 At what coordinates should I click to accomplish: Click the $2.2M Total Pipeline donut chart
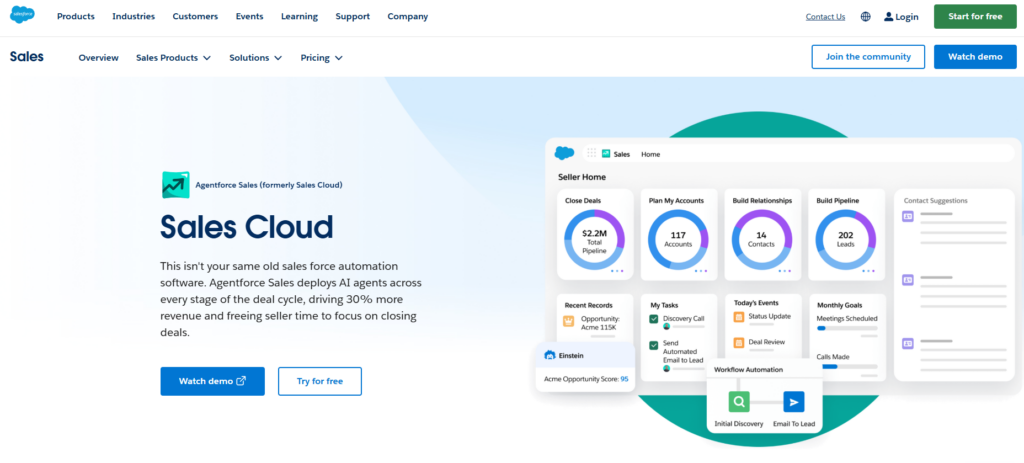(x=594, y=240)
